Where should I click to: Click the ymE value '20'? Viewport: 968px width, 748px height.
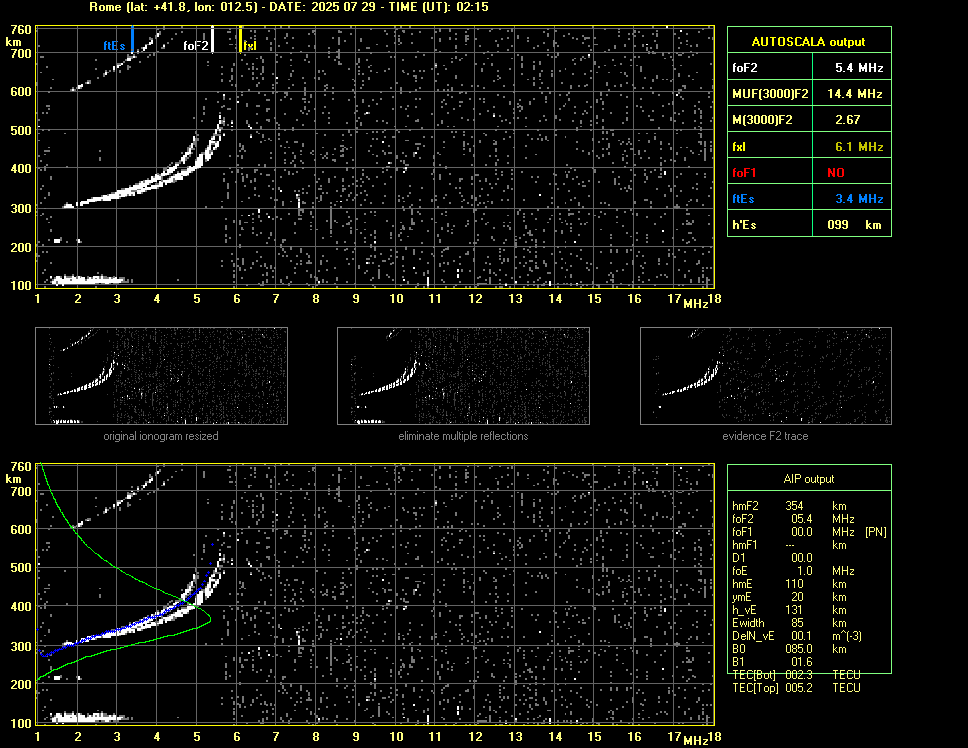pos(798,597)
